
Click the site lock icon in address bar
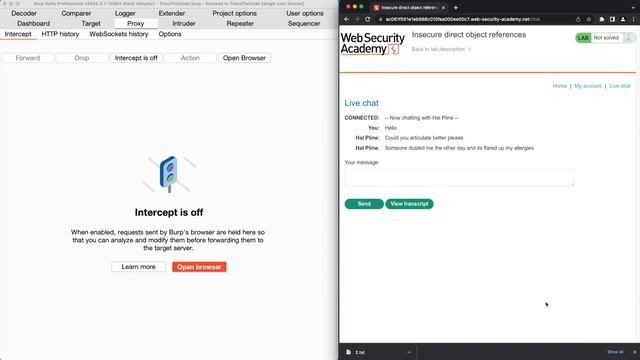380,19
